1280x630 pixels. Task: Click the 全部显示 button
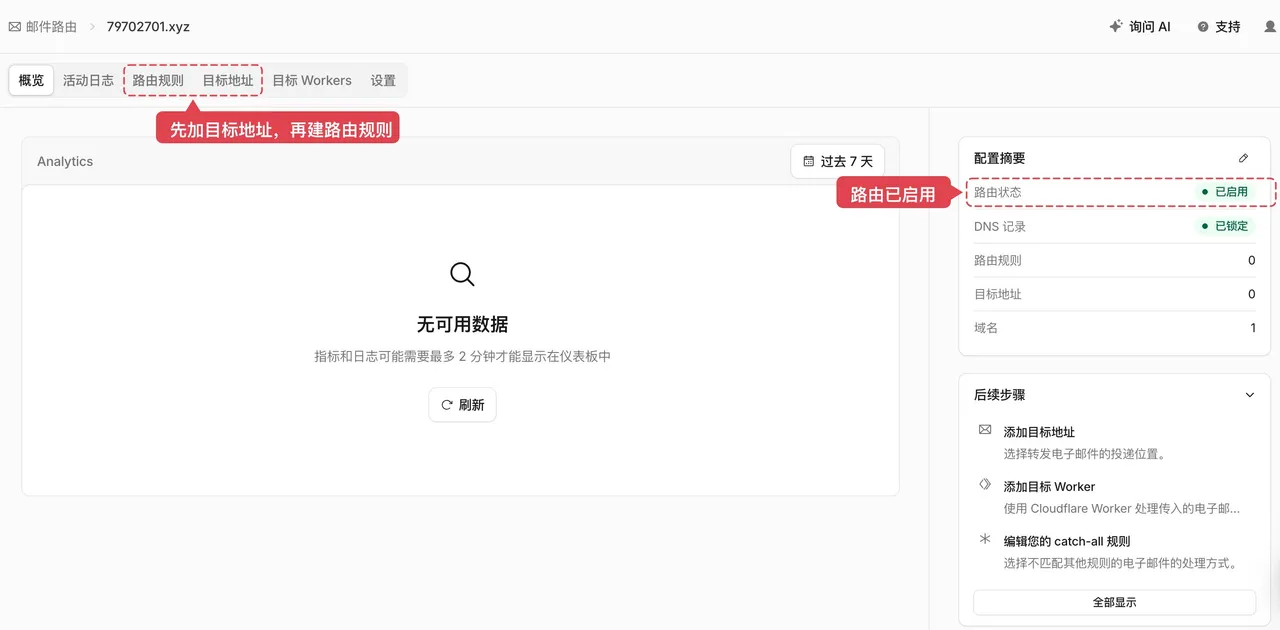click(x=1114, y=602)
